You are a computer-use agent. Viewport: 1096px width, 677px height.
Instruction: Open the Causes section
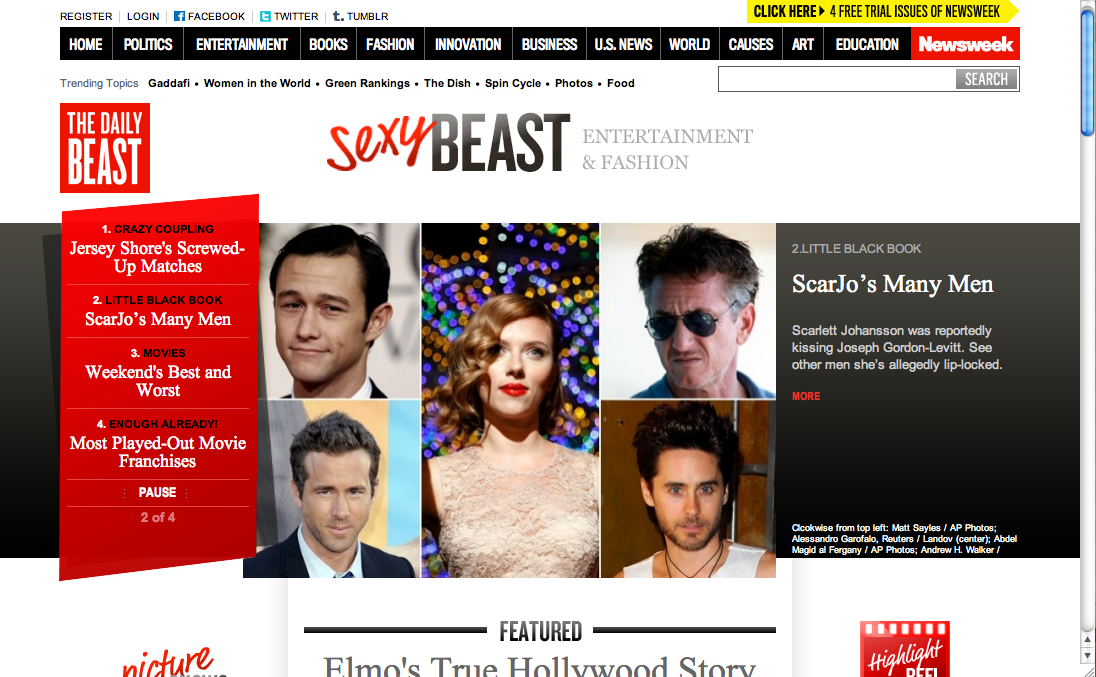(x=751, y=44)
